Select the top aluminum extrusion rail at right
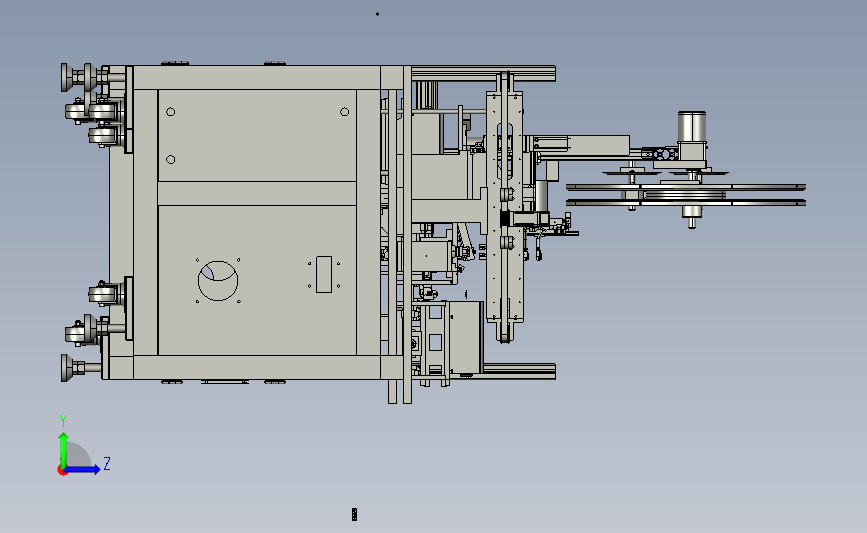The image size is (867, 533). pyautogui.click(x=483, y=73)
